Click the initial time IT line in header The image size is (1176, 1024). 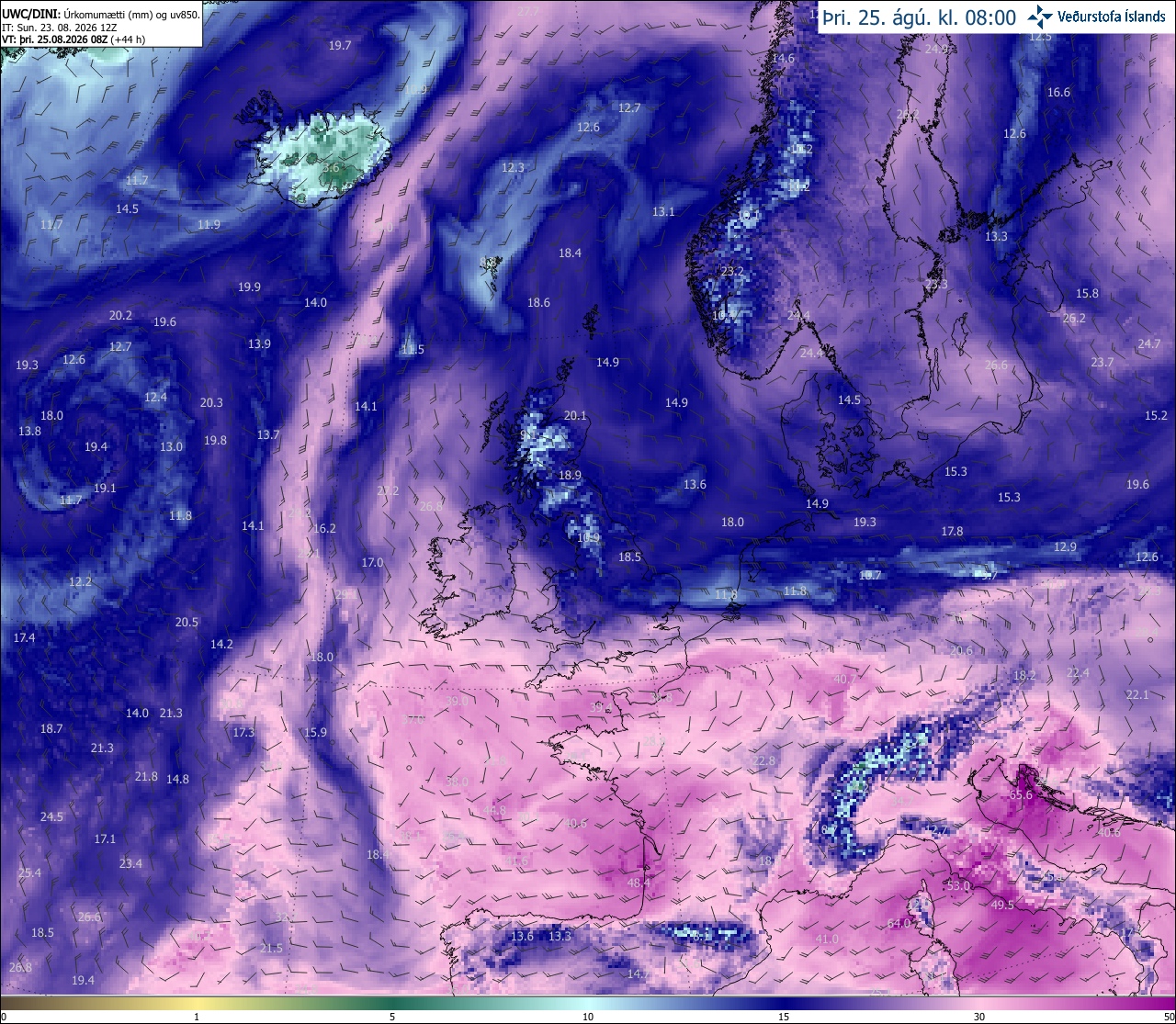60,28
